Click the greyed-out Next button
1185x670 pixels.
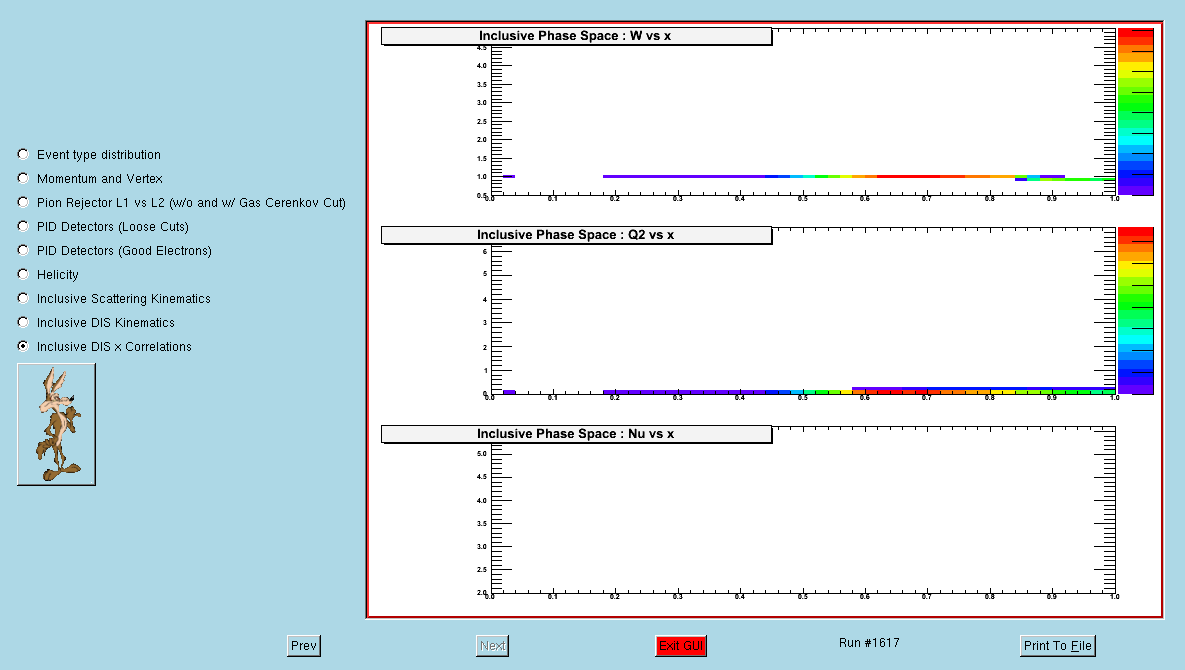click(492, 646)
